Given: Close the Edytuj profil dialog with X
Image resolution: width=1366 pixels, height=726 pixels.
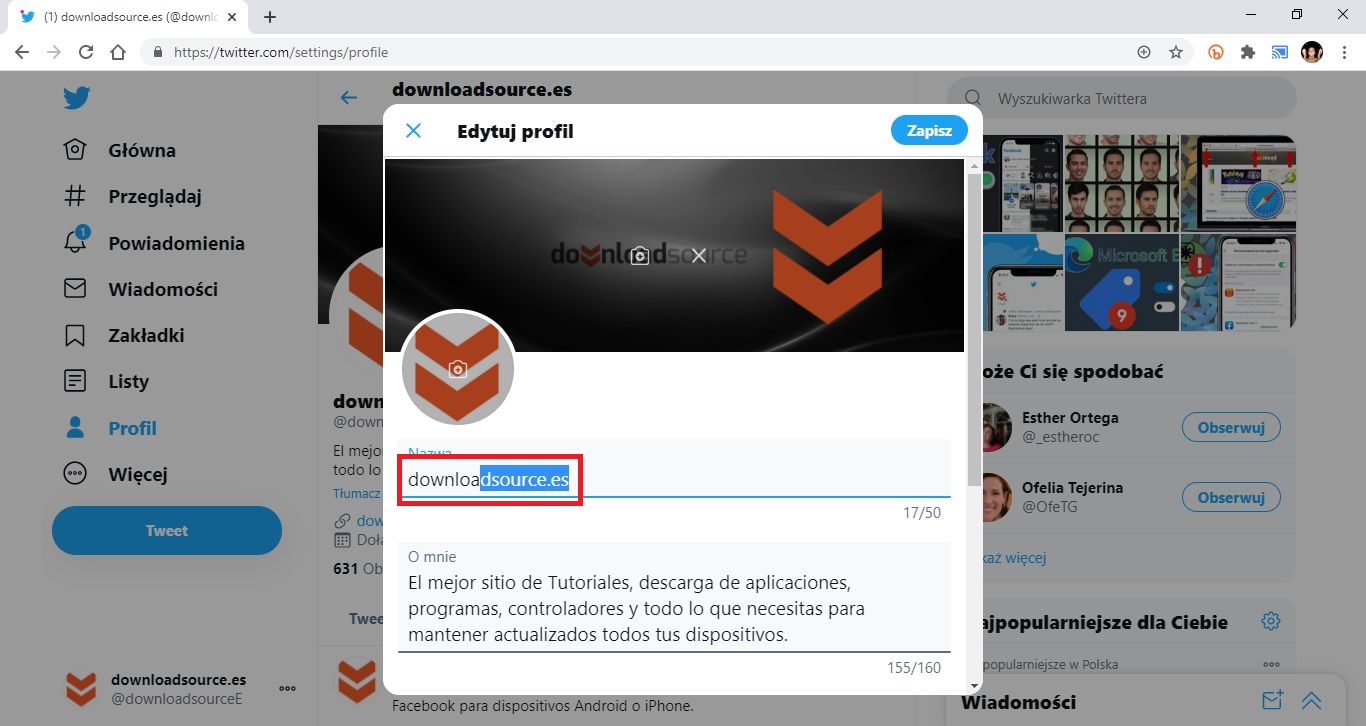Looking at the screenshot, I should (x=413, y=131).
